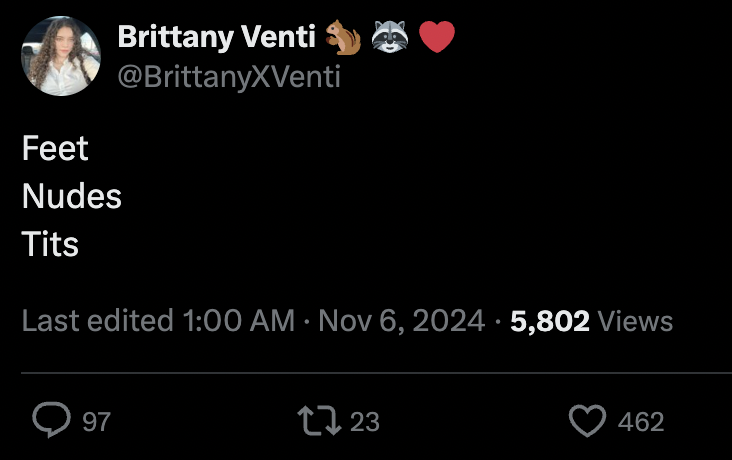Viewport: 732px width, 460px height.
Task: Open the Brittany Venti display name link
Action: (x=217, y=36)
